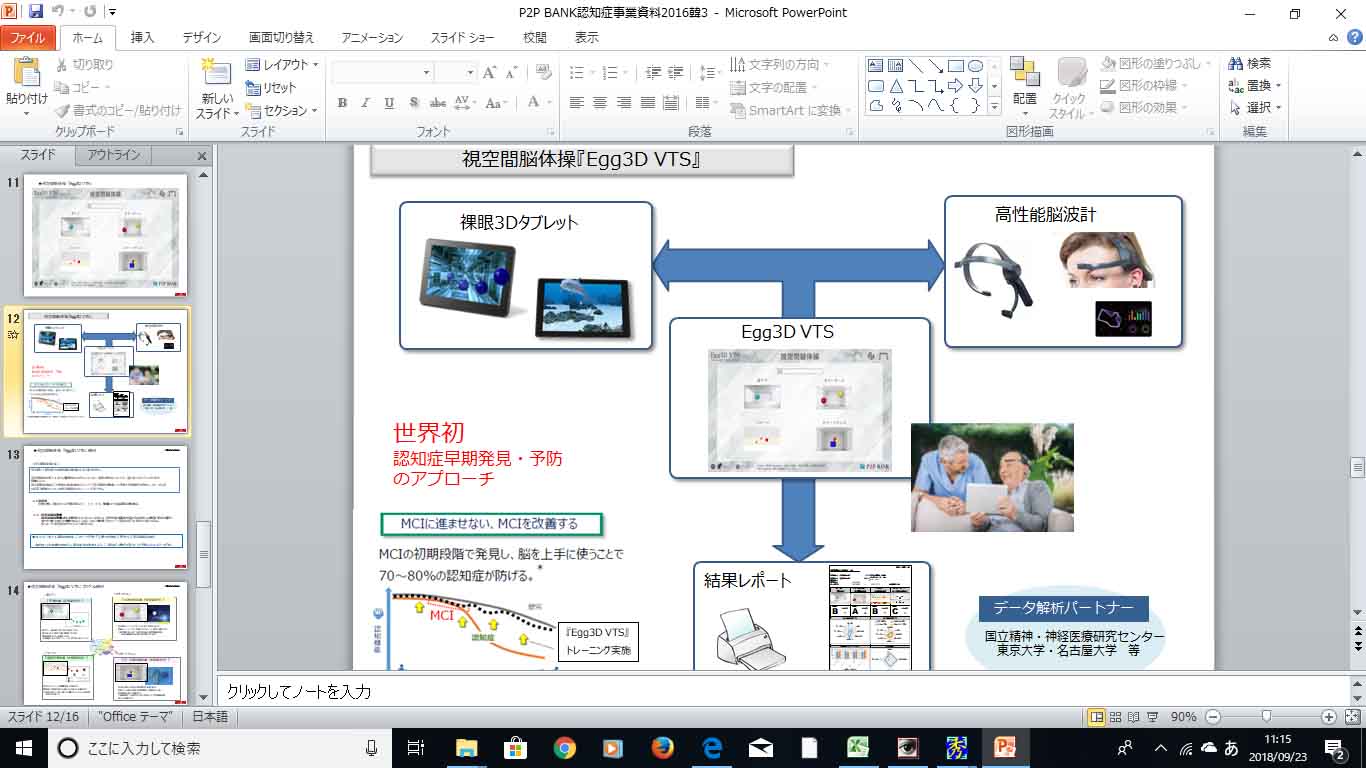Select slide 11 thumbnail

106,235
